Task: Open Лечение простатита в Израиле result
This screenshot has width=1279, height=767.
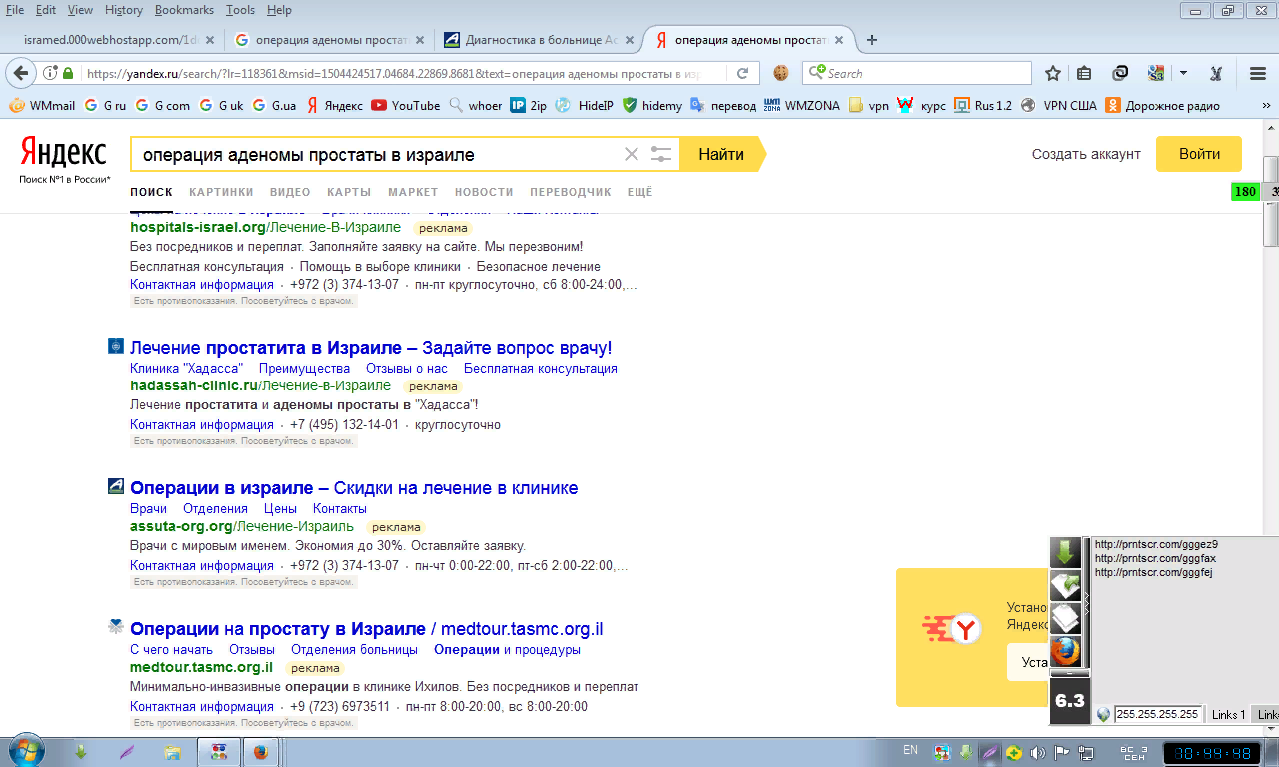Action: [371, 348]
